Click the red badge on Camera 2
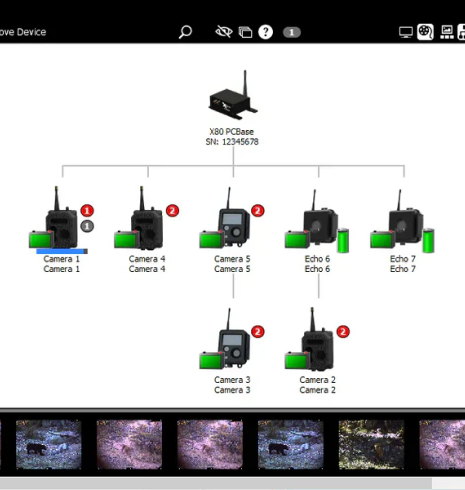The width and height of the screenshot is (465, 490). [343, 332]
